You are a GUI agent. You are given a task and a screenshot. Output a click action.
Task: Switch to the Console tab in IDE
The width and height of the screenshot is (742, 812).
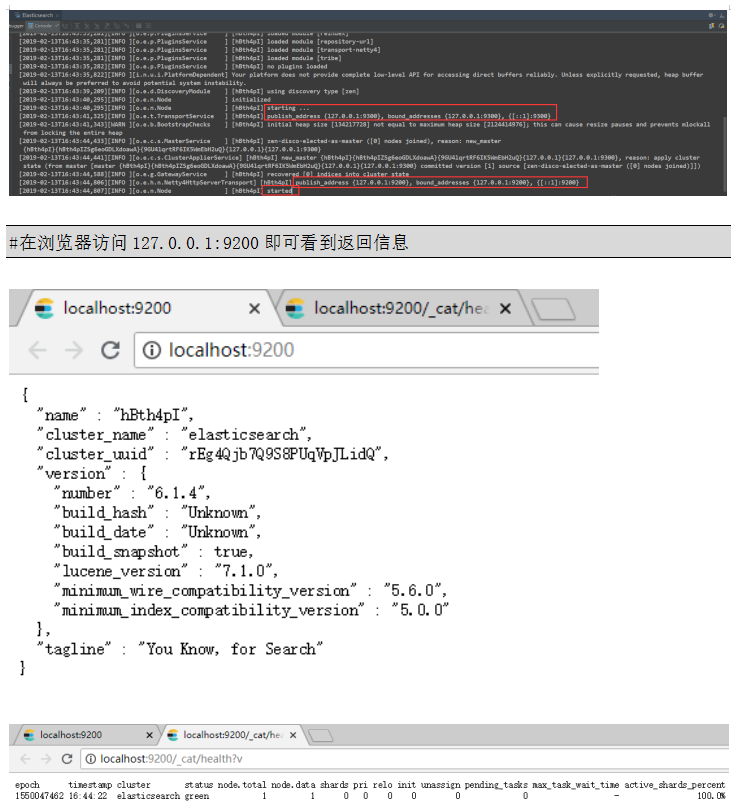(43, 26)
